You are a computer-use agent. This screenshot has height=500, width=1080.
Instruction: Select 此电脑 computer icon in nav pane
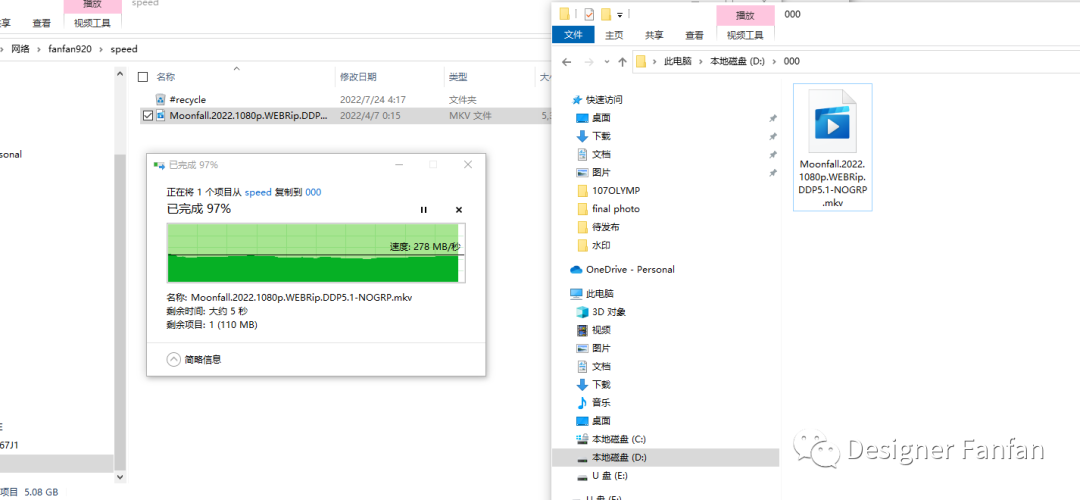point(577,293)
